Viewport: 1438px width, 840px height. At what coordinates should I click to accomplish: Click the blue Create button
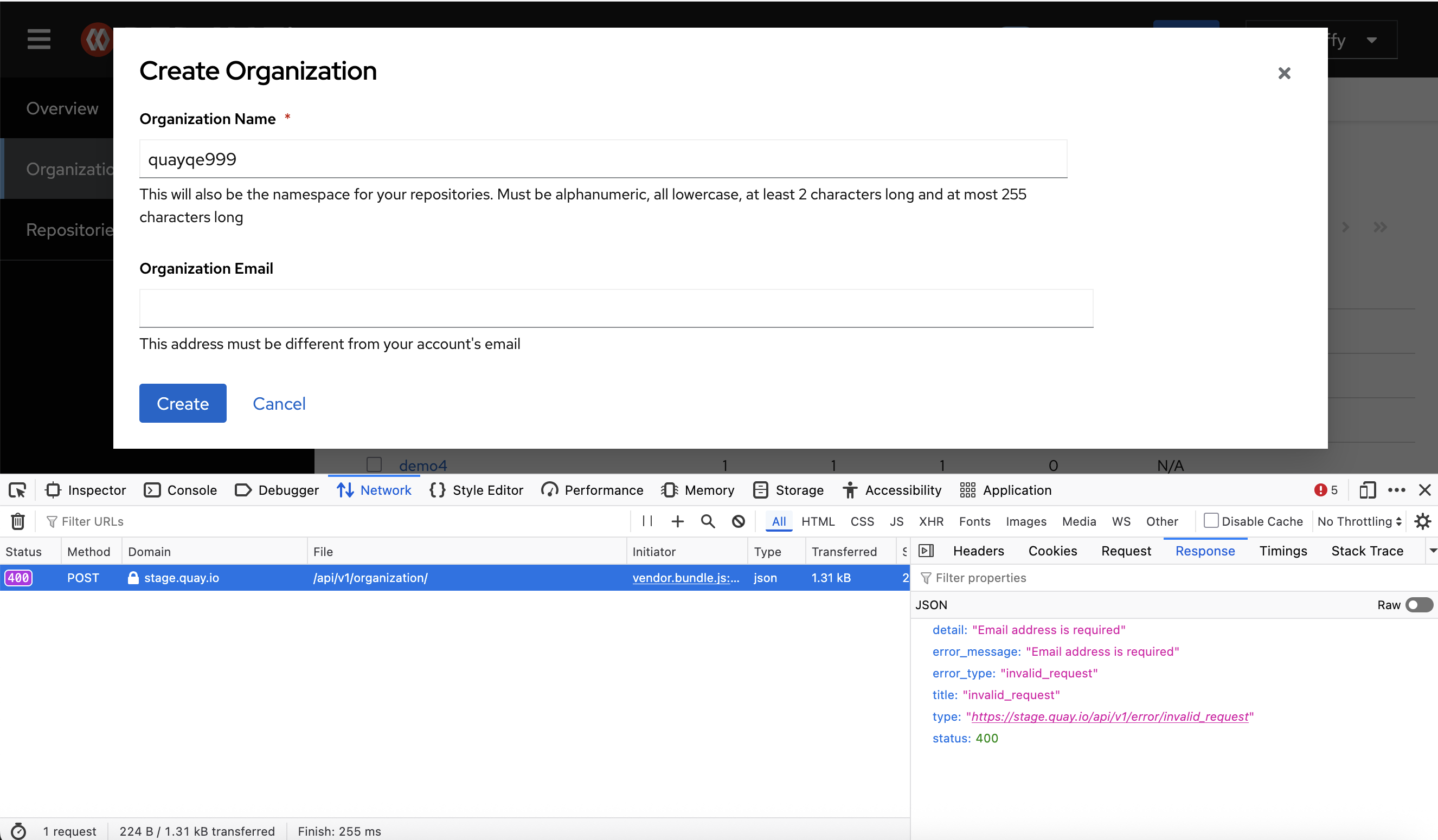click(x=183, y=403)
